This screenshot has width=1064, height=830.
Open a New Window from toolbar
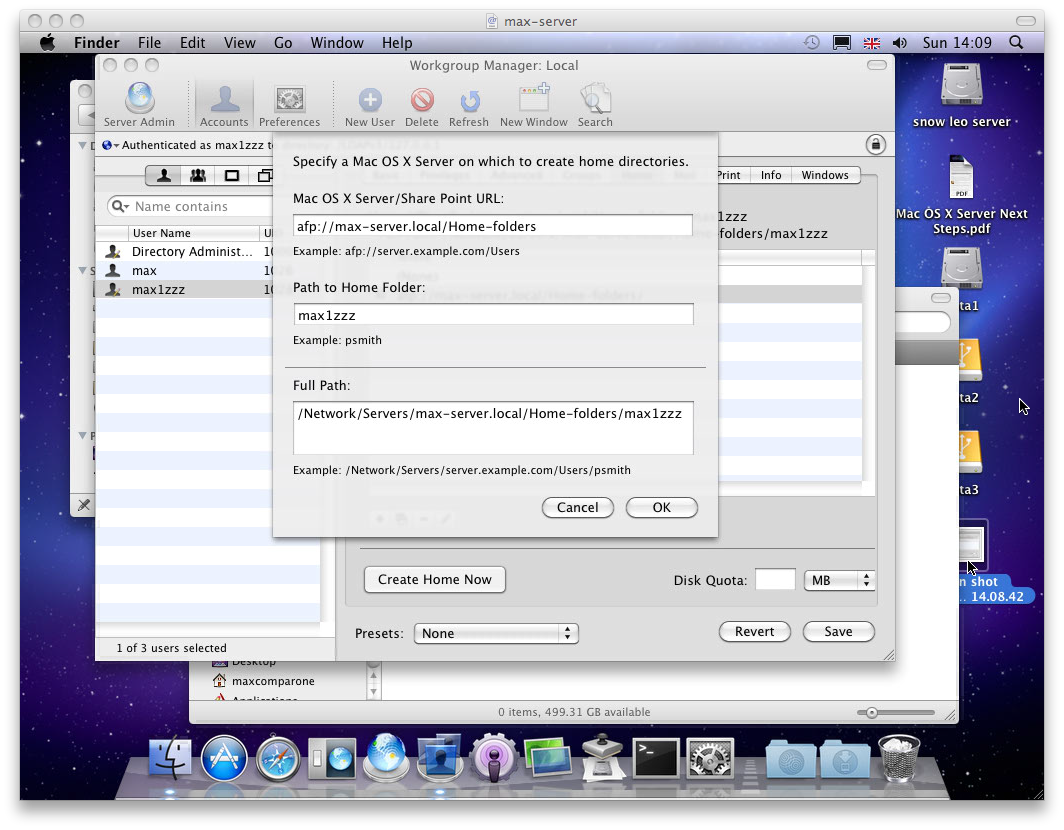[x=533, y=105]
